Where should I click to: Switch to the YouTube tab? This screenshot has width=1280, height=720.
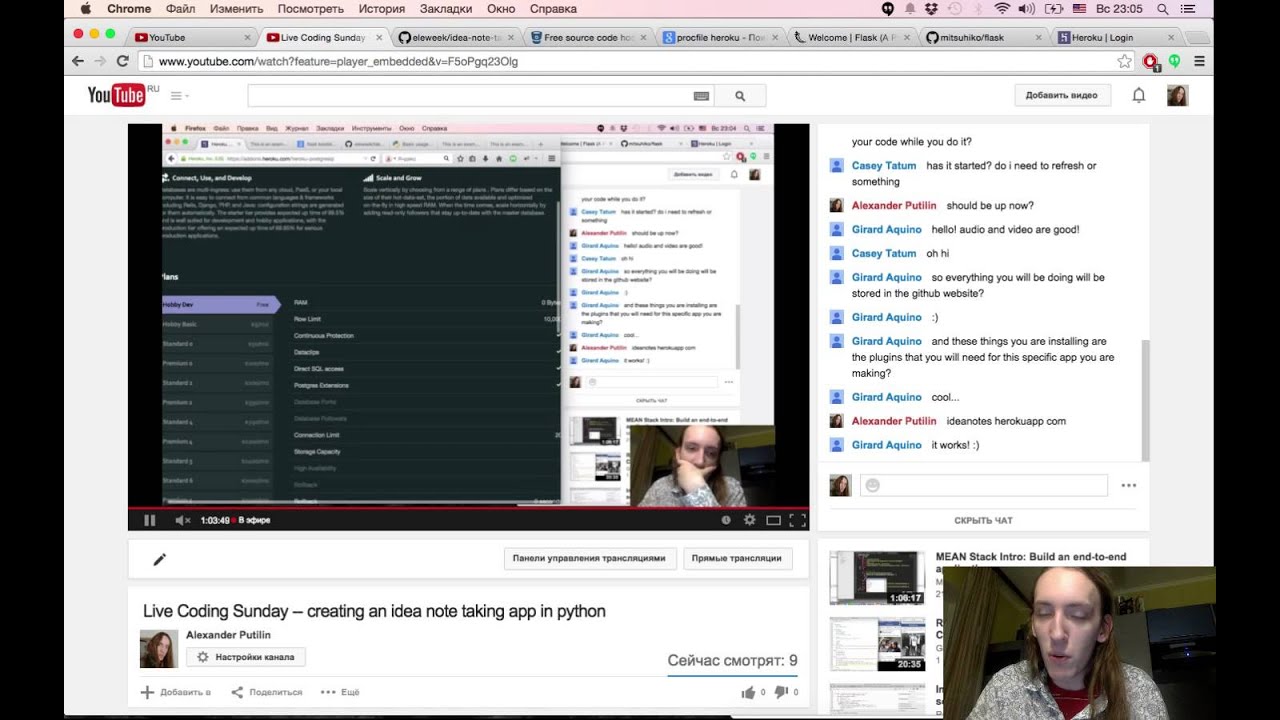[x=190, y=37]
